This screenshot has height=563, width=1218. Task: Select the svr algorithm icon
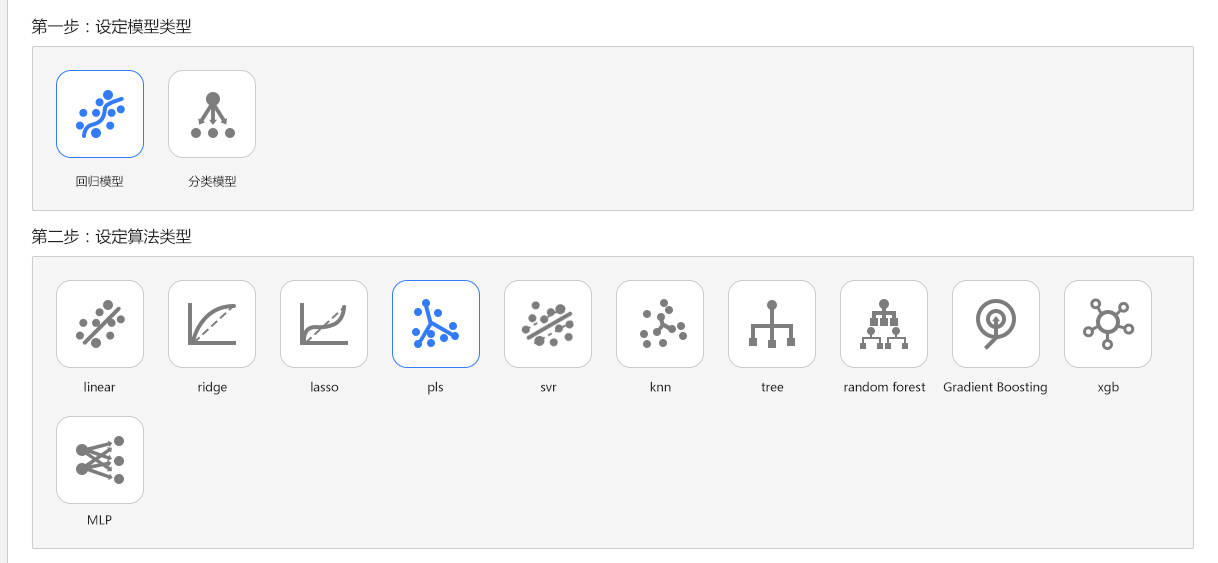548,324
